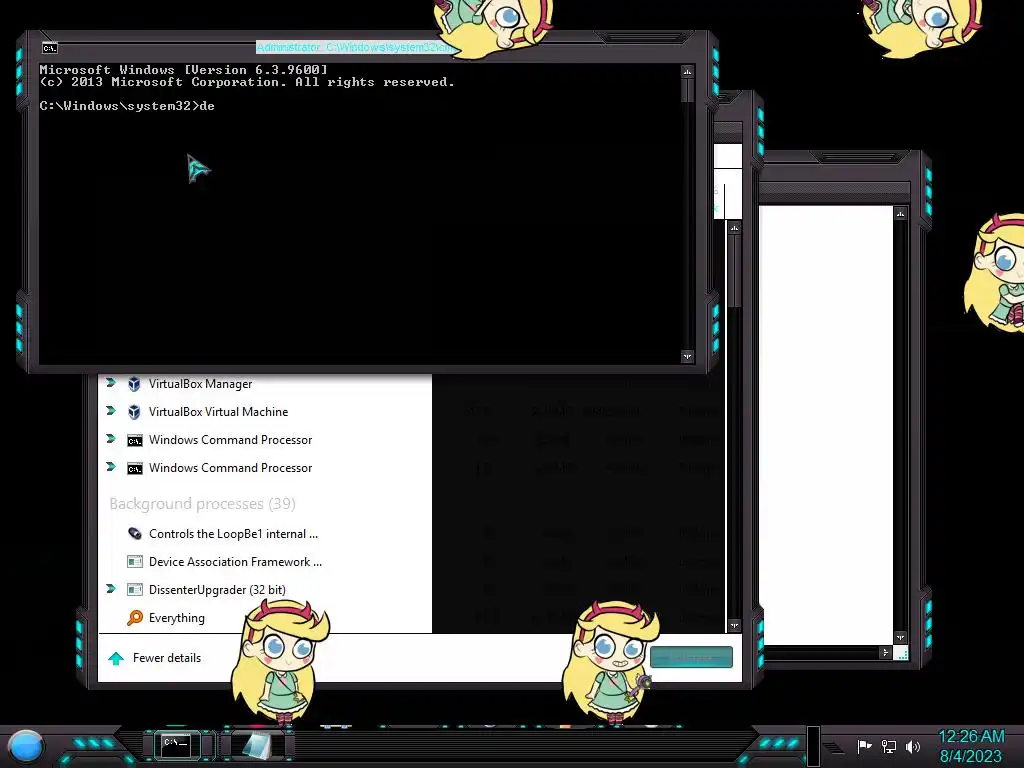1024x768 pixels.
Task: Select the Device Association Framework row
Action: (x=235, y=562)
